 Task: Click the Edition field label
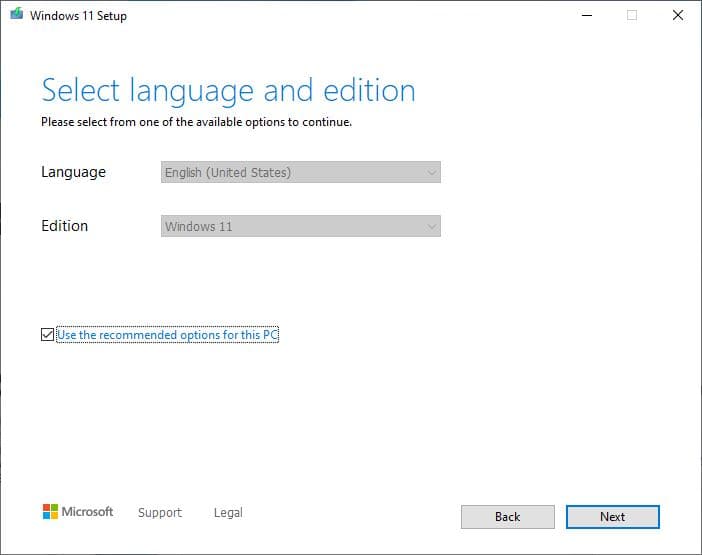64,226
